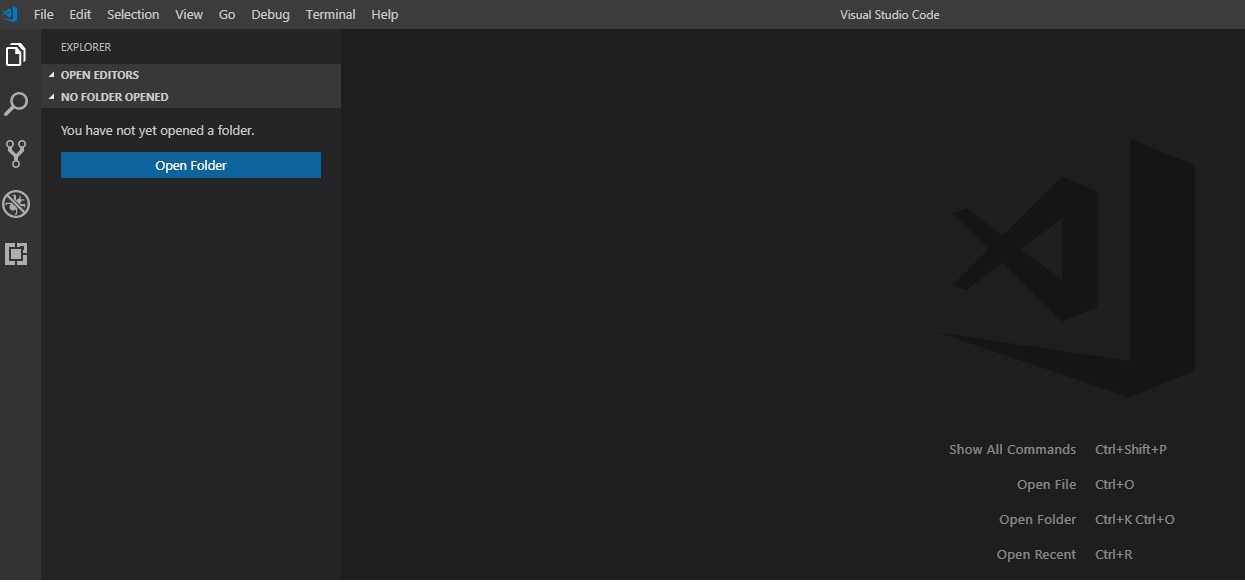
Task: Open the View menu
Action: [x=189, y=14]
